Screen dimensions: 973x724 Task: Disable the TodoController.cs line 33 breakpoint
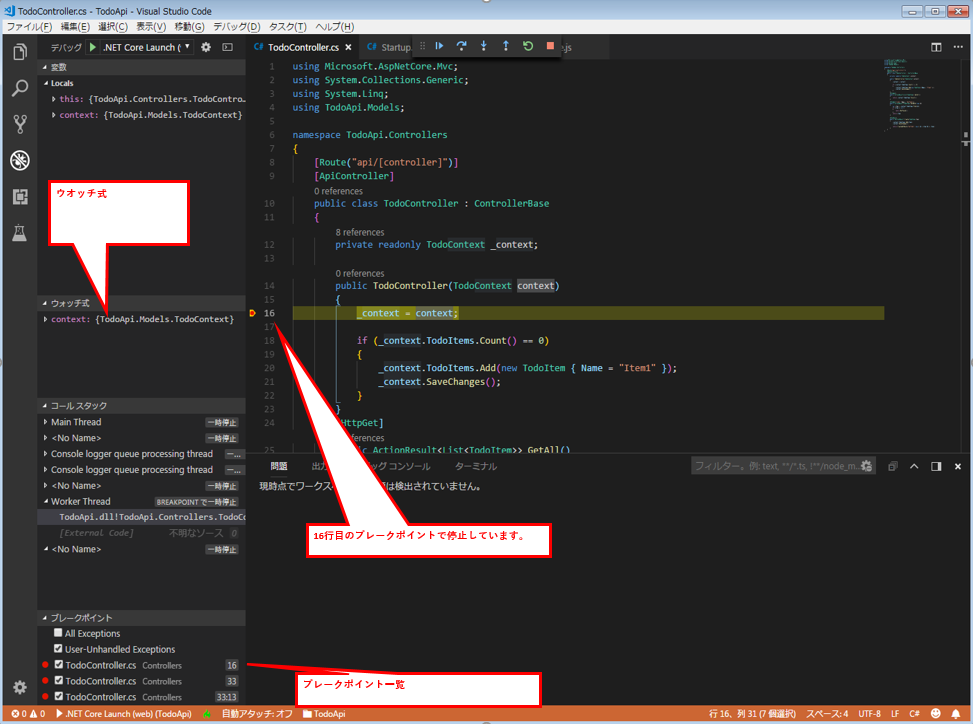pyautogui.click(x=58, y=681)
